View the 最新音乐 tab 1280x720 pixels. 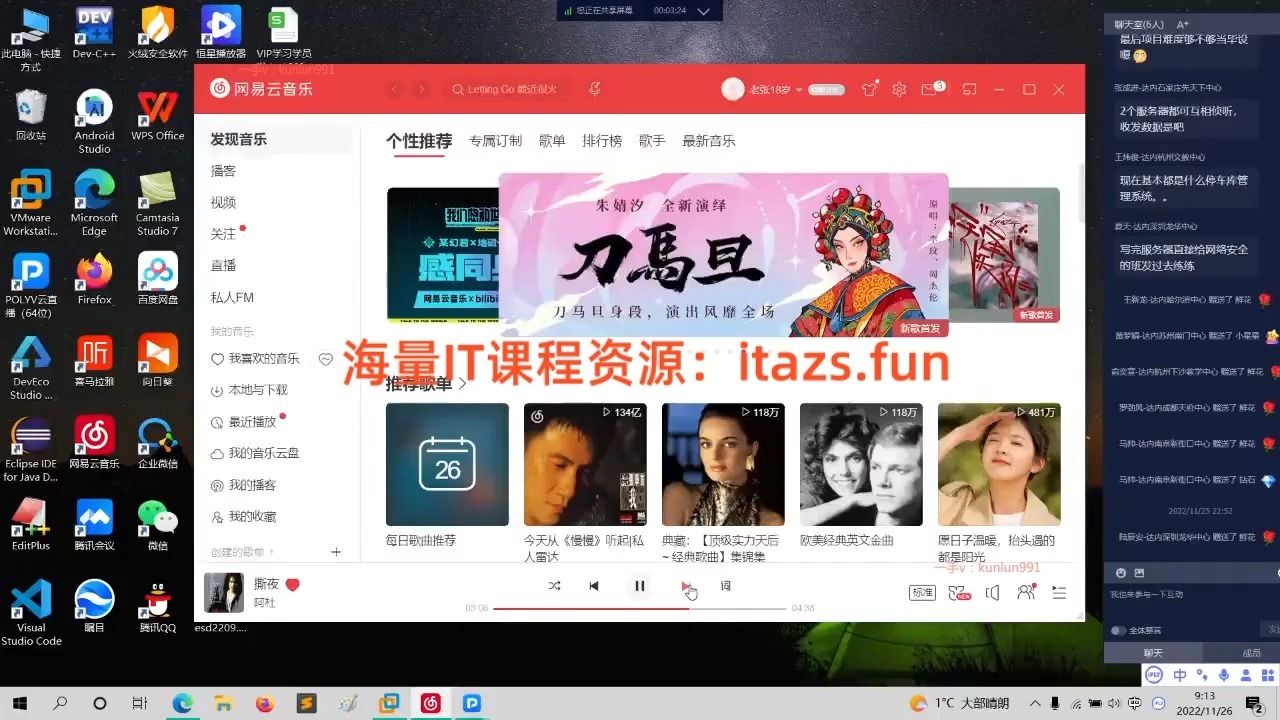709,141
